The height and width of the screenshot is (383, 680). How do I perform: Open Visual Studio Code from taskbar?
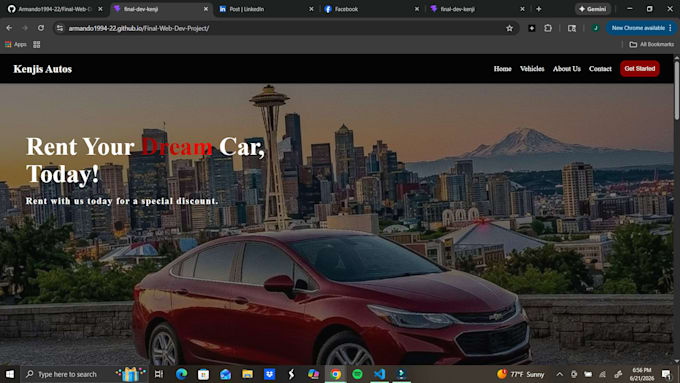coord(380,374)
